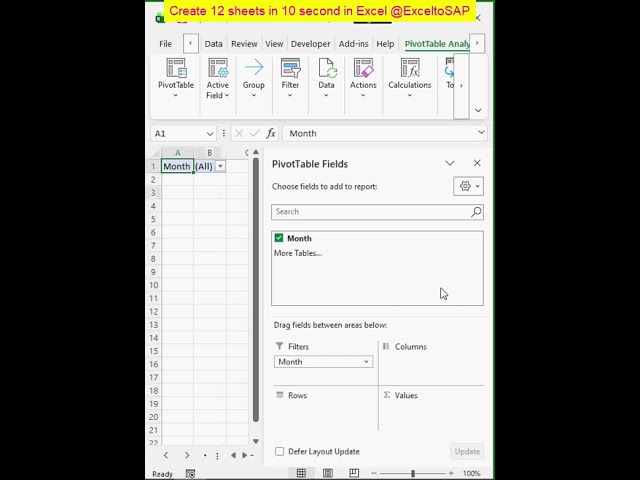Screen dimensions: 640x480
Task: Click the confirm entry checkmark icon
Action: click(x=255, y=133)
